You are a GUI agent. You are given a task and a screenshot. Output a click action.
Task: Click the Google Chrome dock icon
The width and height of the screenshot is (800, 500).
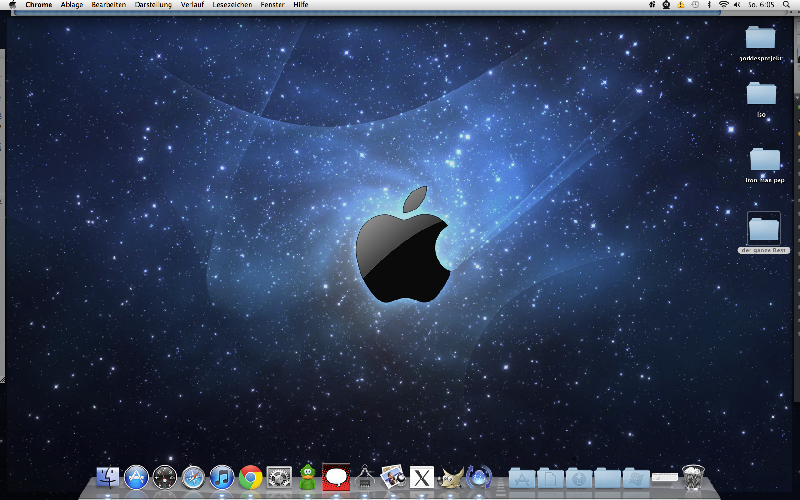click(x=251, y=478)
